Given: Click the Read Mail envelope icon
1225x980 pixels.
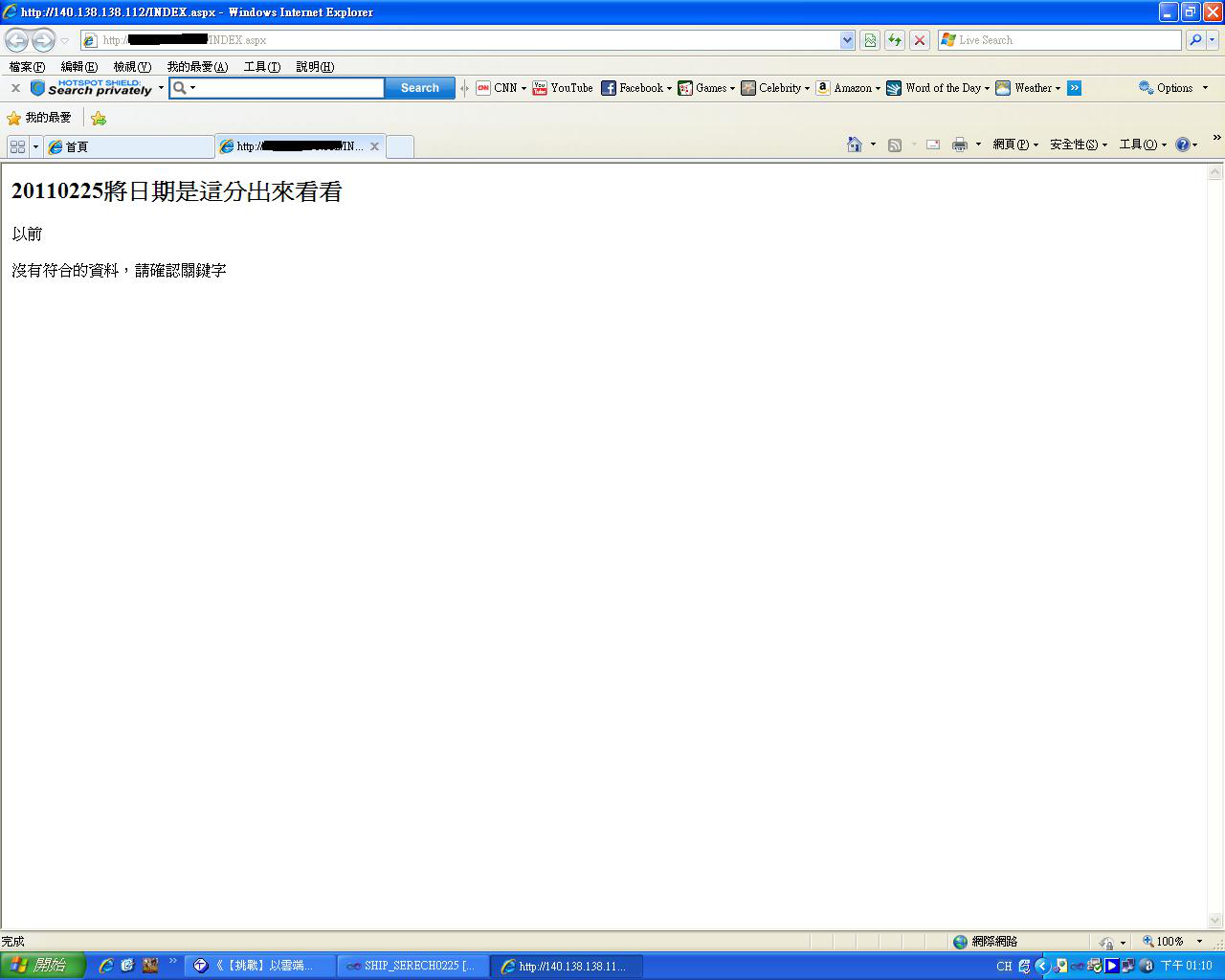Looking at the screenshot, I should pyautogui.click(x=933, y=145).
